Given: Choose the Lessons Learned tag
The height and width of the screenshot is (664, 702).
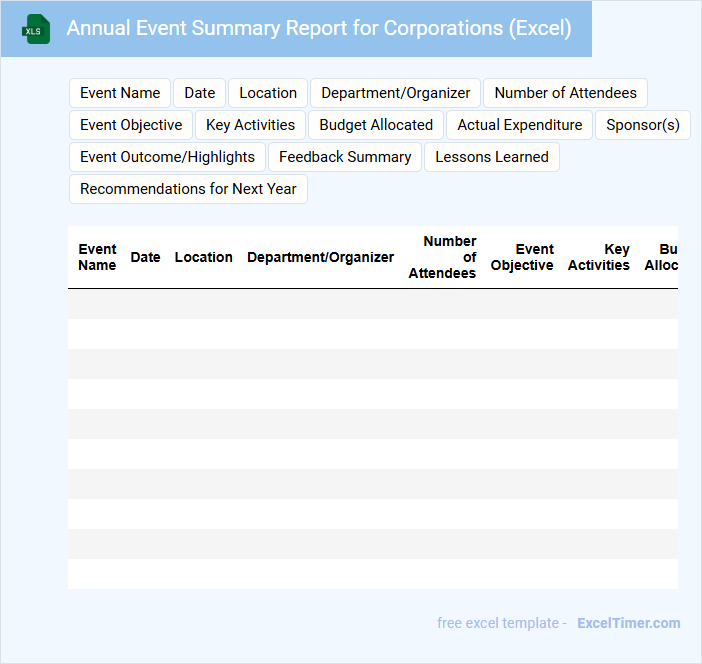Looking at the screenshot, I should click(x=492, y=157).
